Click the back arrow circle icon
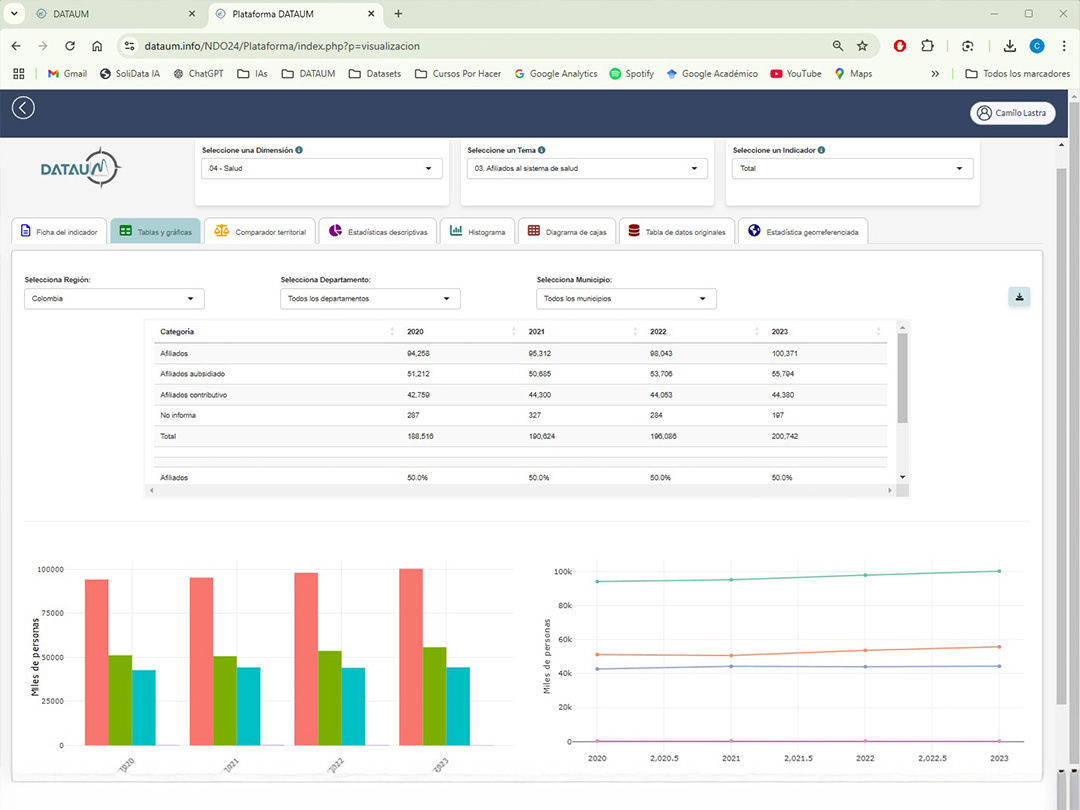 click(x=23, y=108)
